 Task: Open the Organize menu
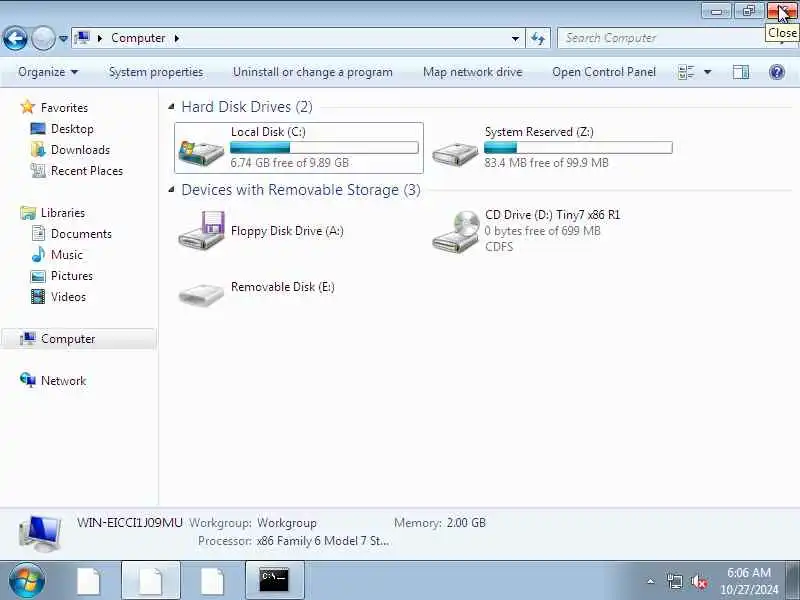(x=48, y=72)
